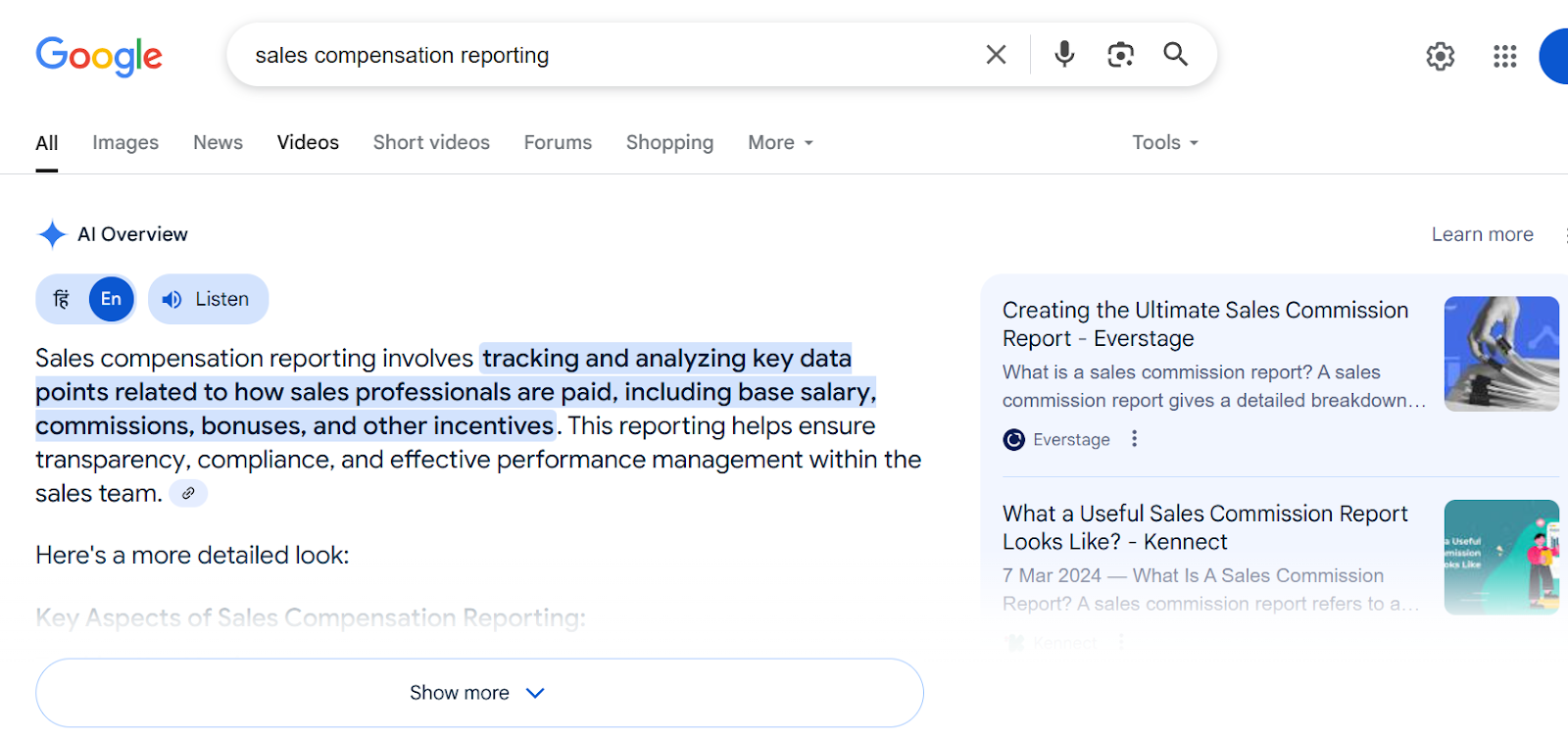Open Kennect Useful Sales Commission Report article
This screenshot has width=1568, height=736.
coord(1204,527)
